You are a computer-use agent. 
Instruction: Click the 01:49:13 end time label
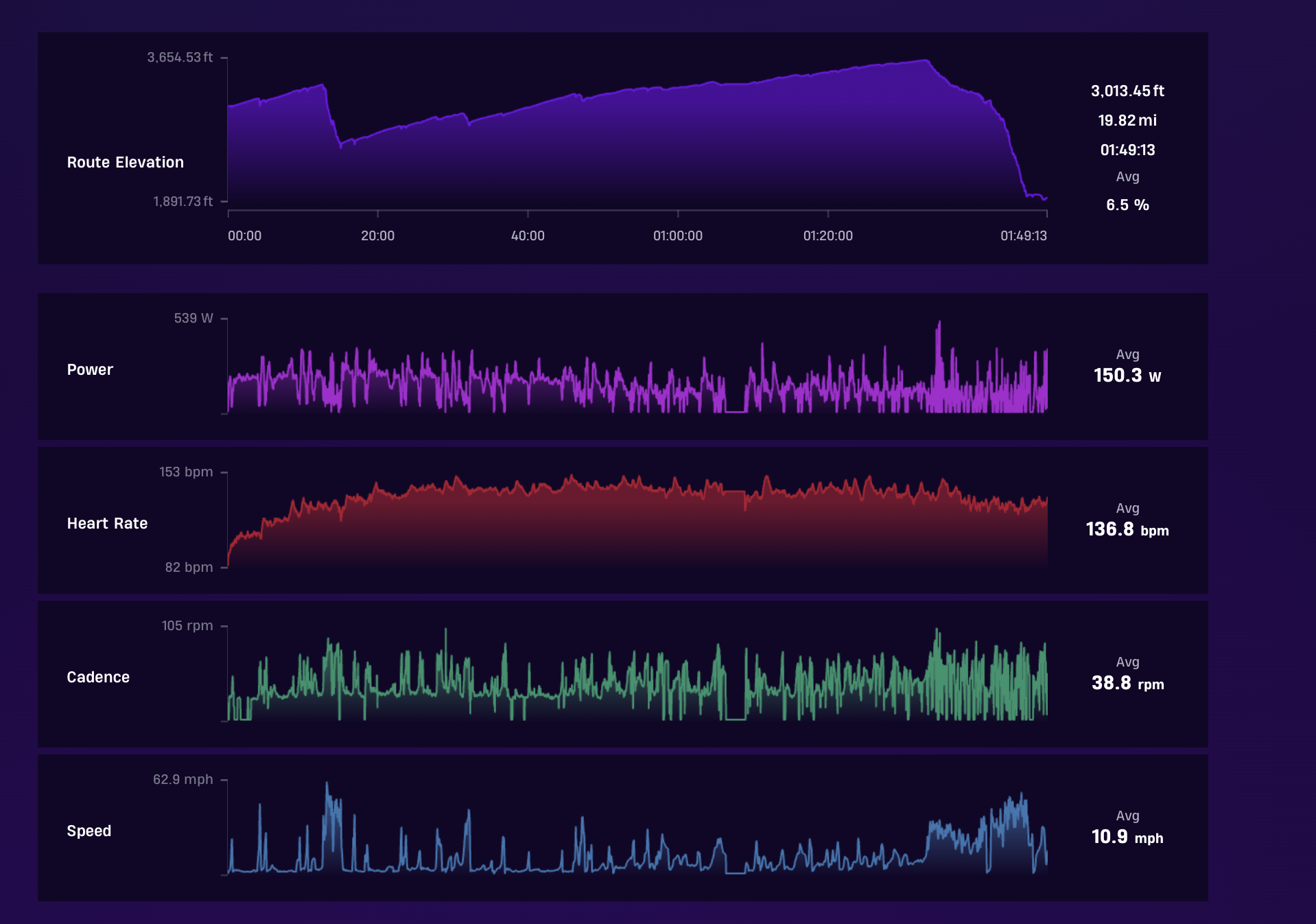1024,235
